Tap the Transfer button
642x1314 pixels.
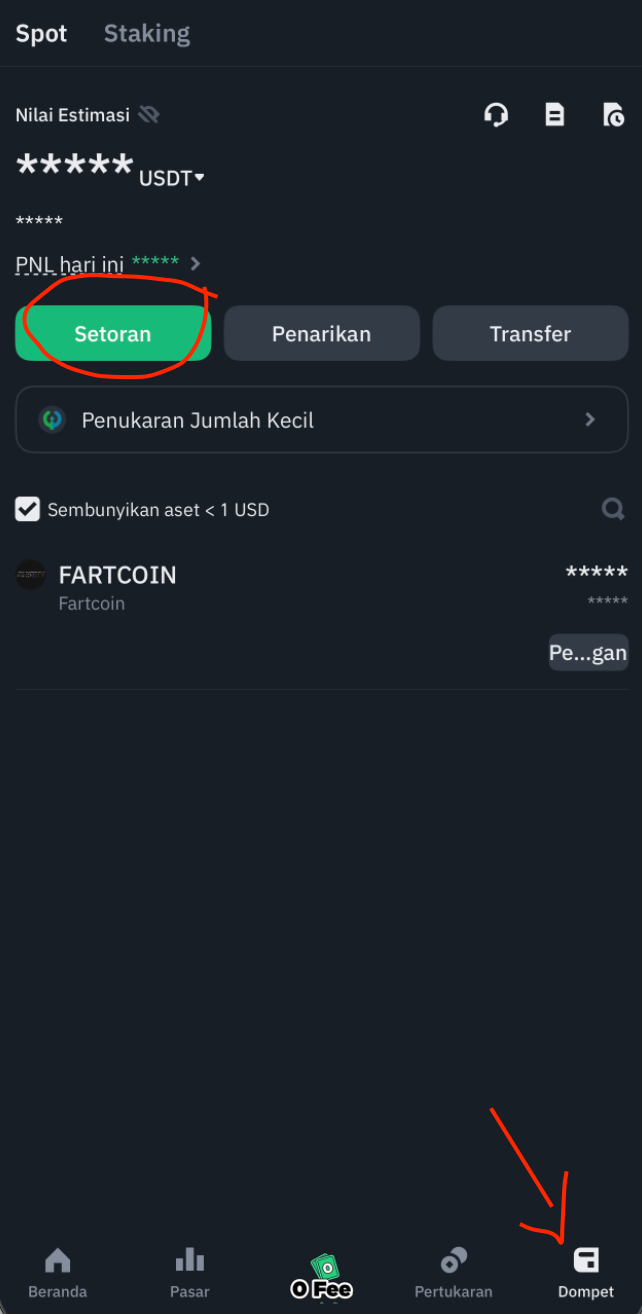point(530,334)
